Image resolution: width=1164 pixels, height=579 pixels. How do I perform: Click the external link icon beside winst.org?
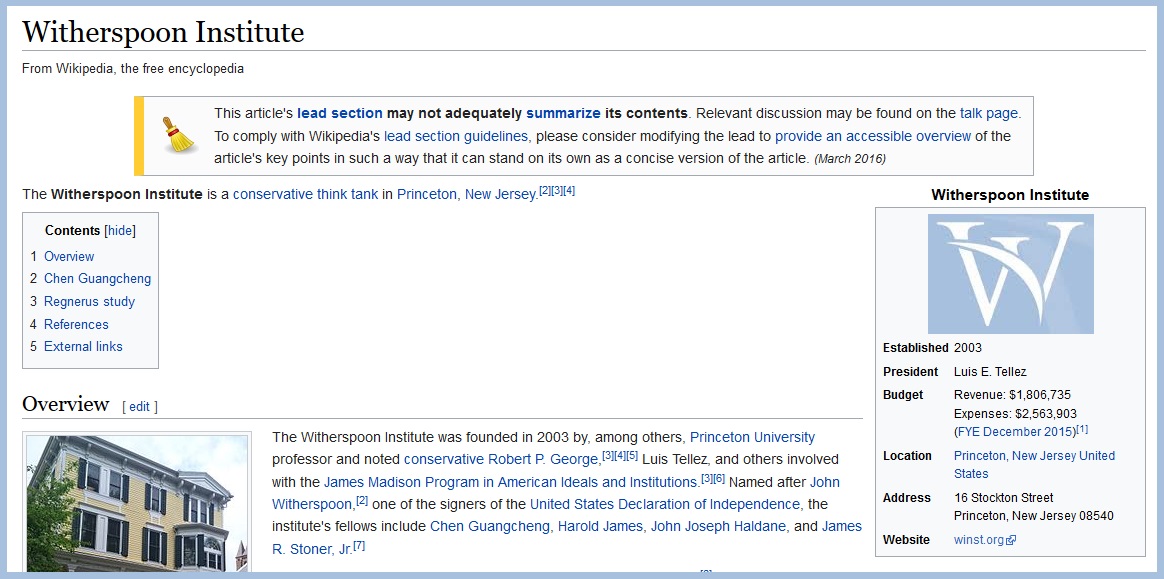pos(1010,540)
